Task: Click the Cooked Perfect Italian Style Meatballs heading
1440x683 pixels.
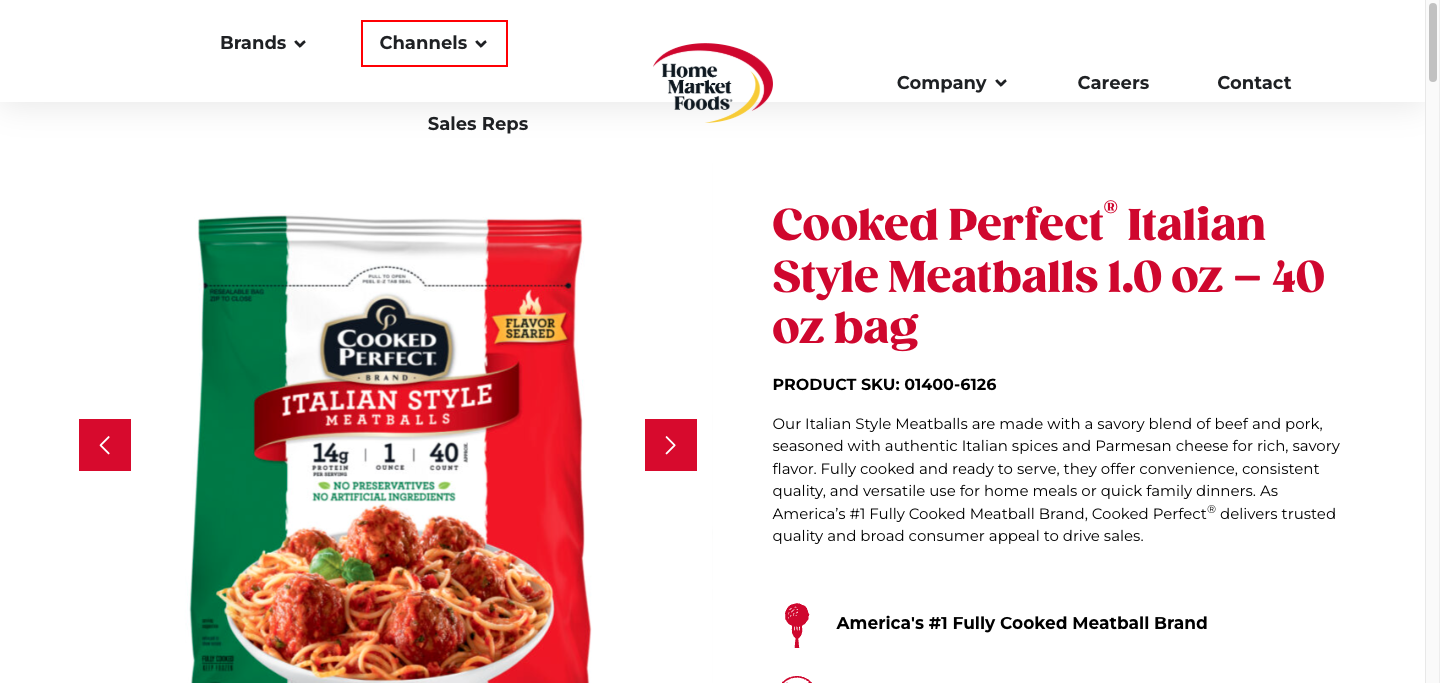Action: [1048, 276]
